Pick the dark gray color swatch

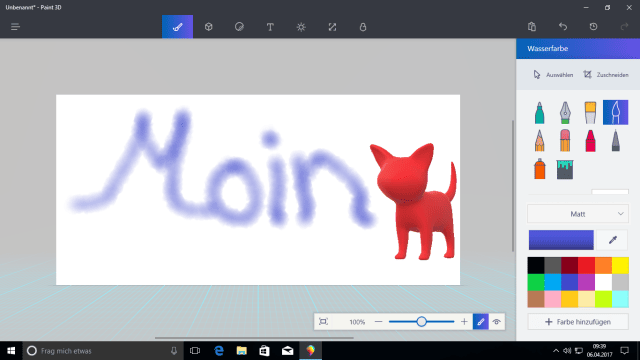[553, 265]
